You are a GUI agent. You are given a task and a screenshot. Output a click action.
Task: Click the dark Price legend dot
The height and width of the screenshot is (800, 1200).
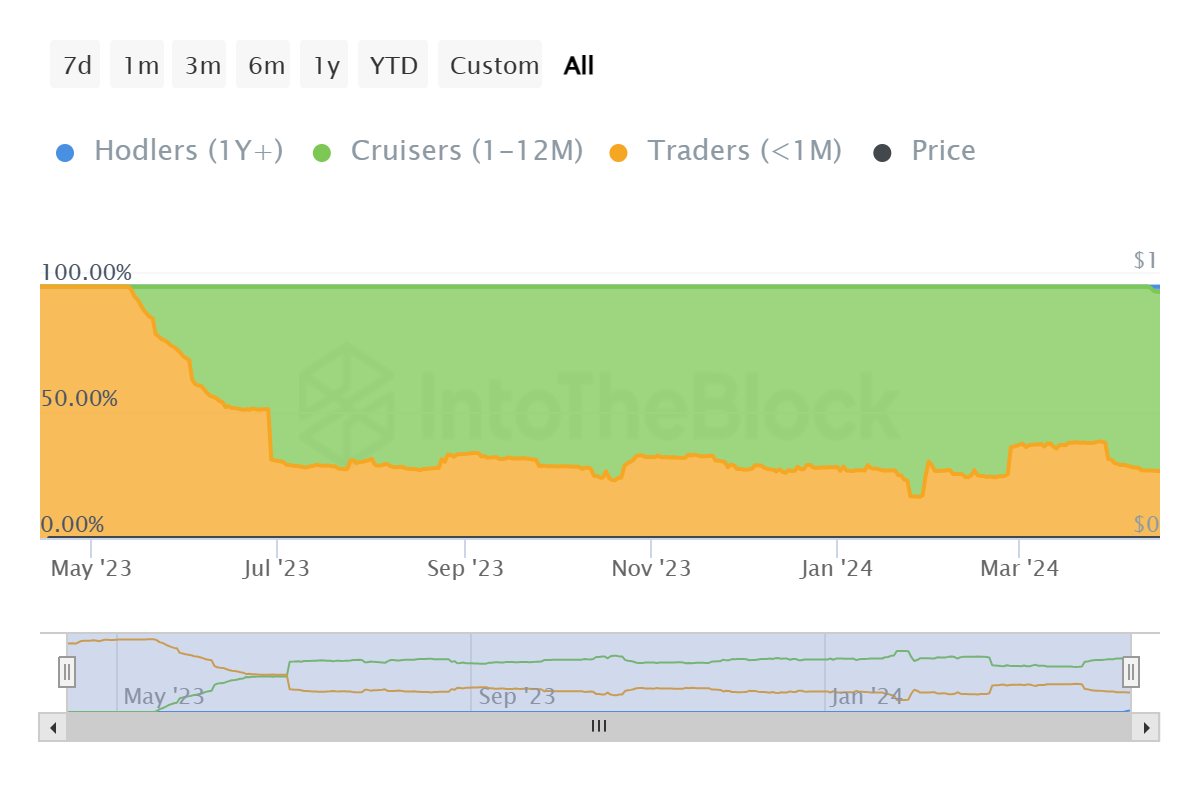(x=882, y=153)
